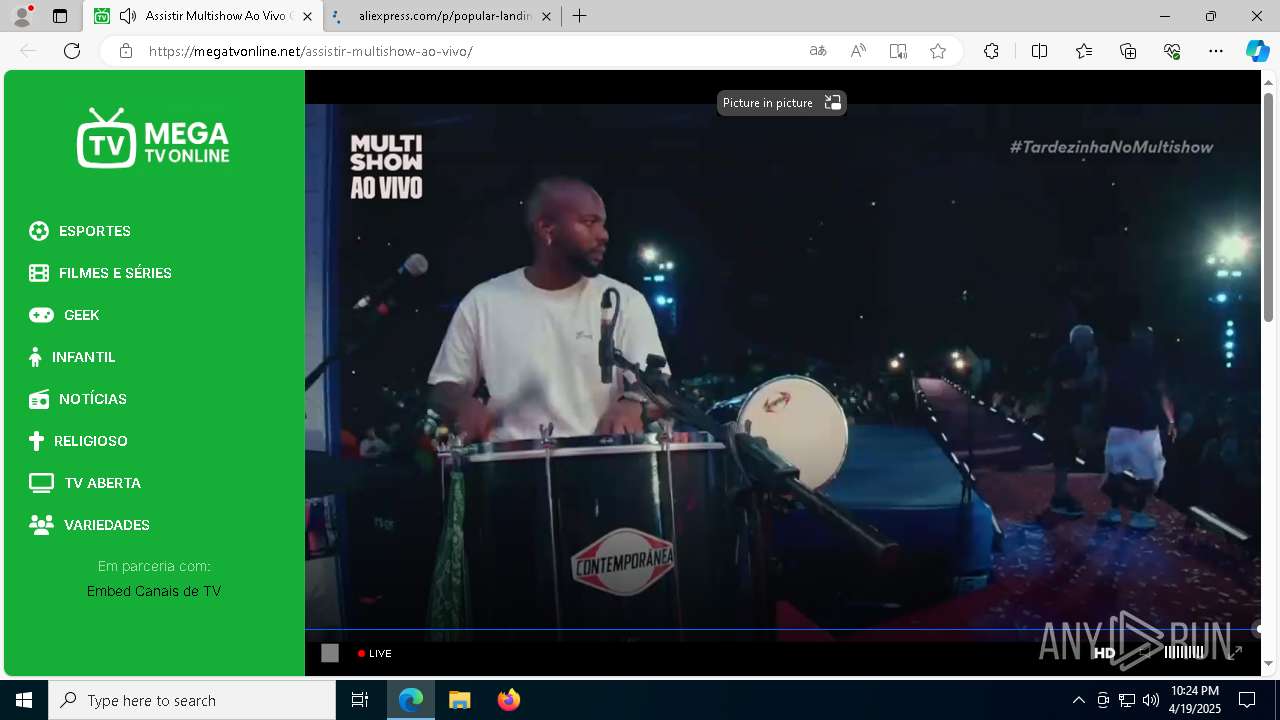Start Read aloud
The height and width of the screenshot is (720, 1280).
click(858, 51)
